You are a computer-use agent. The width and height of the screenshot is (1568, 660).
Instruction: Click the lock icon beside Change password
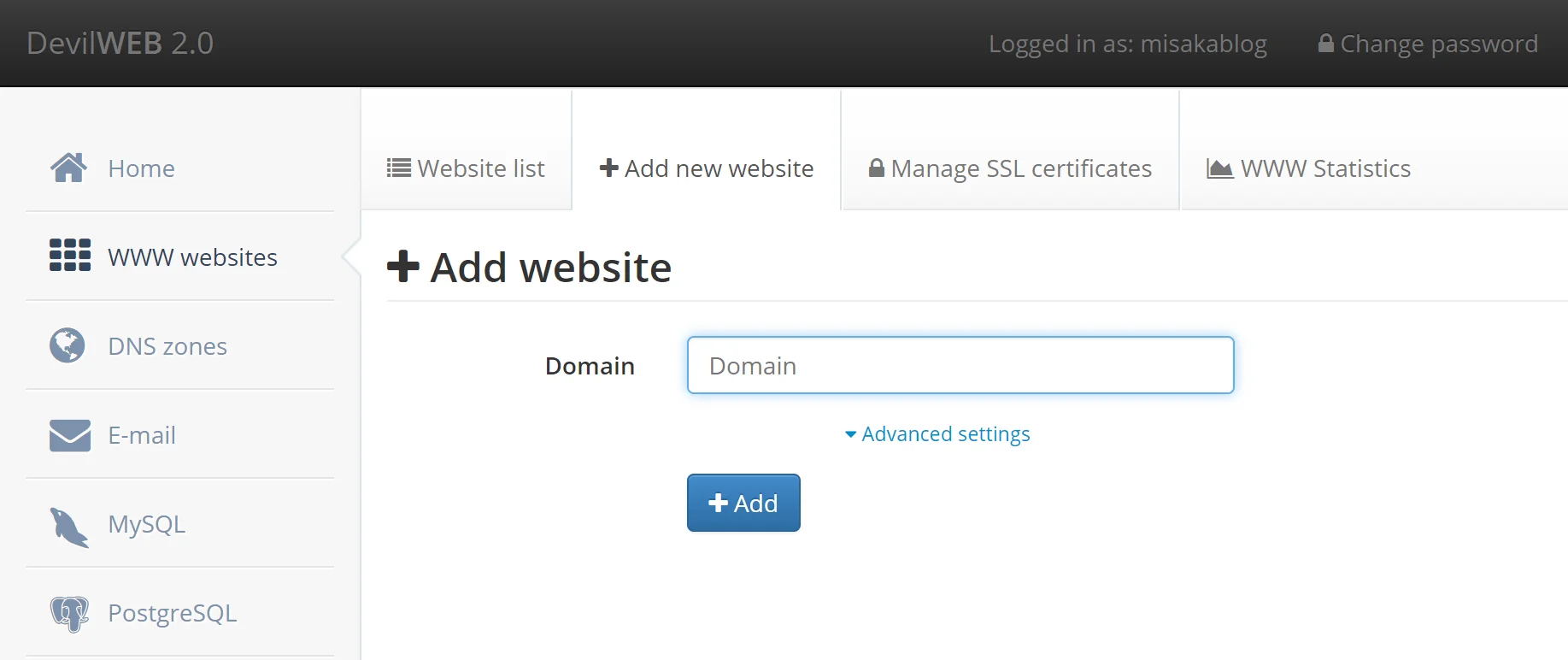point(1325,43)
